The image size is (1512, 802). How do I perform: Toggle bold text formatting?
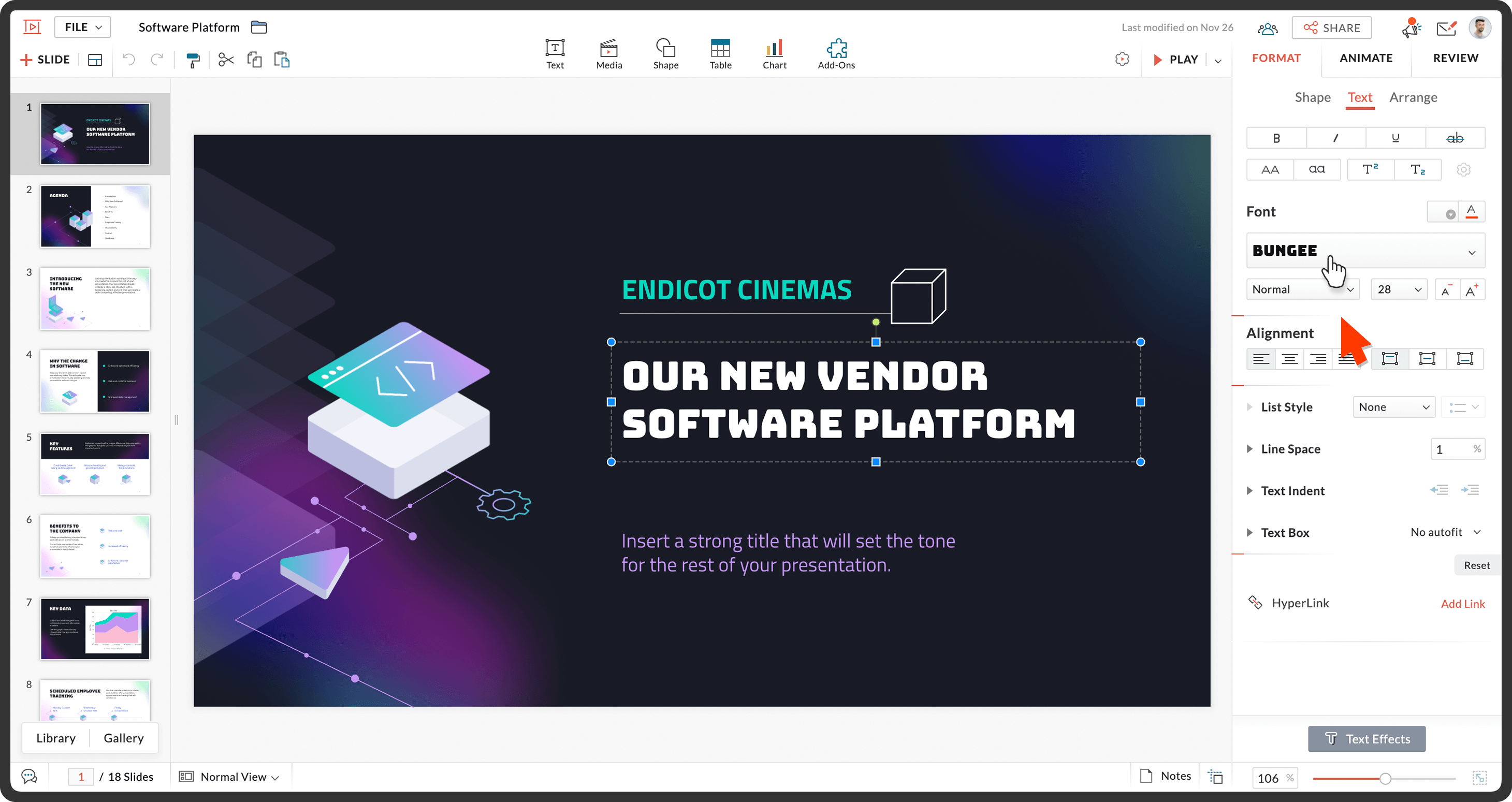(x=1276, y=138)
